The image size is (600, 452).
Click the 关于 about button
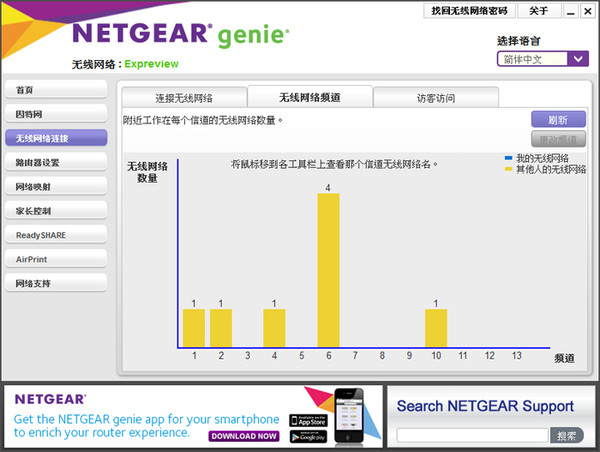click(x=539, y=11)
